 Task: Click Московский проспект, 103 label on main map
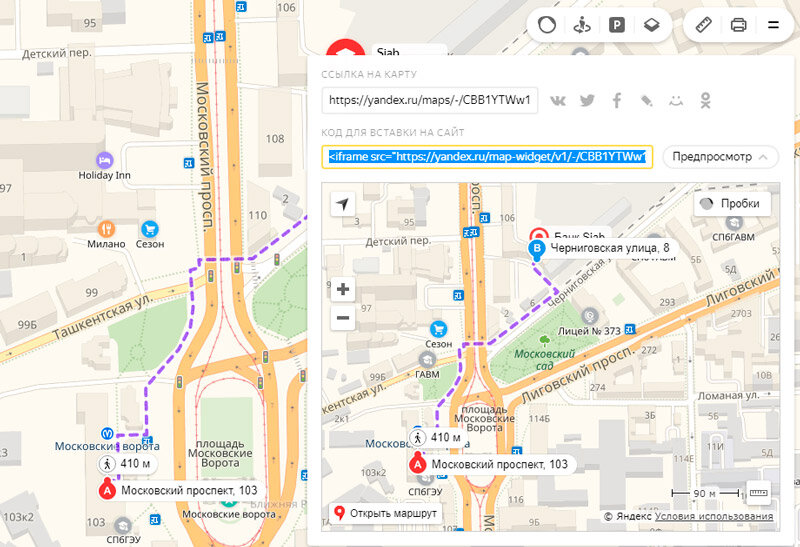point(189,491)
